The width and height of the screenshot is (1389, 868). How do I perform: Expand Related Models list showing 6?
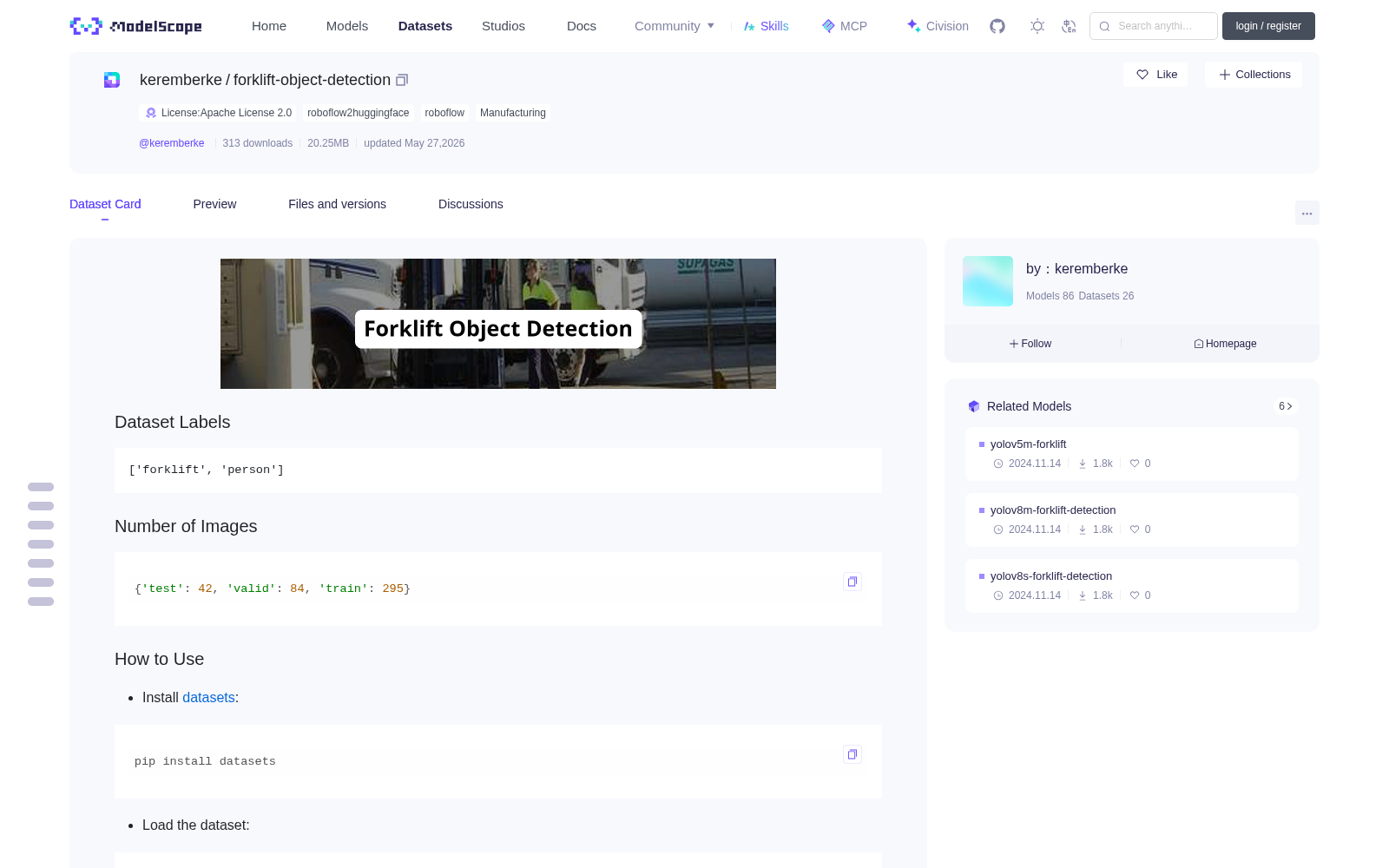[x=1286, y=406]
